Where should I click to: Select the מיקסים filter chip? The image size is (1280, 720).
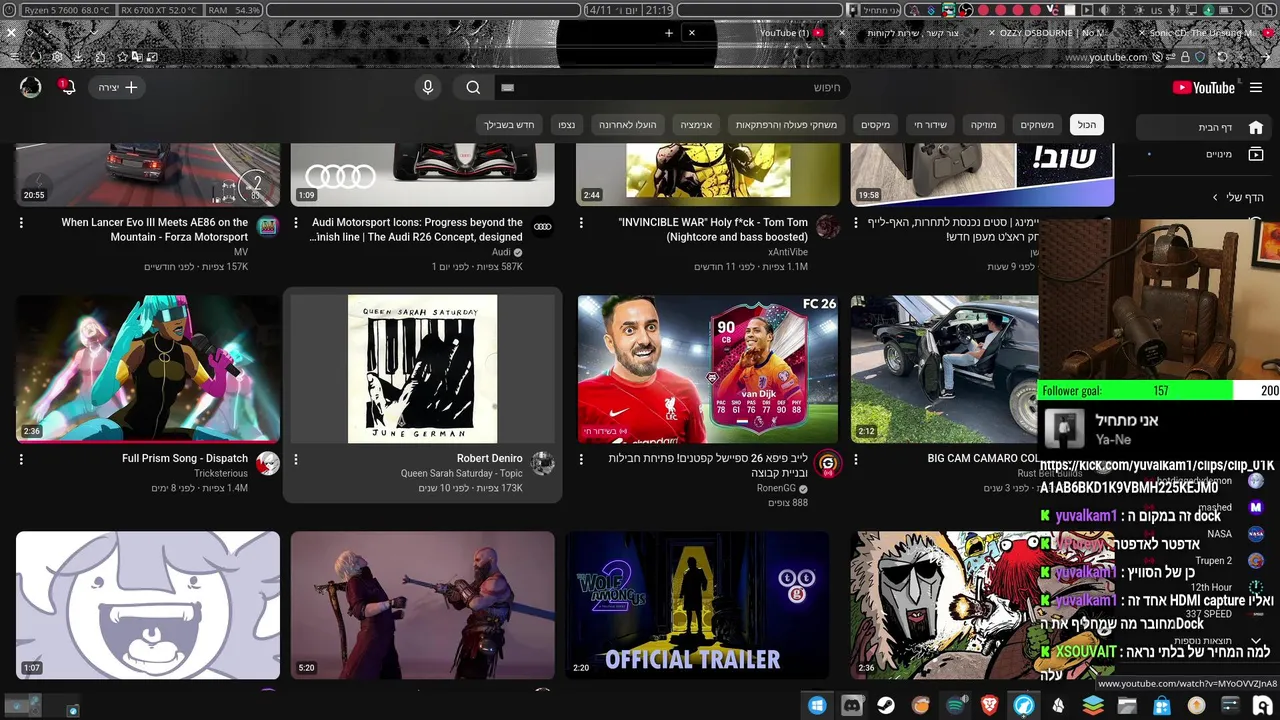(x=876, y=125)
